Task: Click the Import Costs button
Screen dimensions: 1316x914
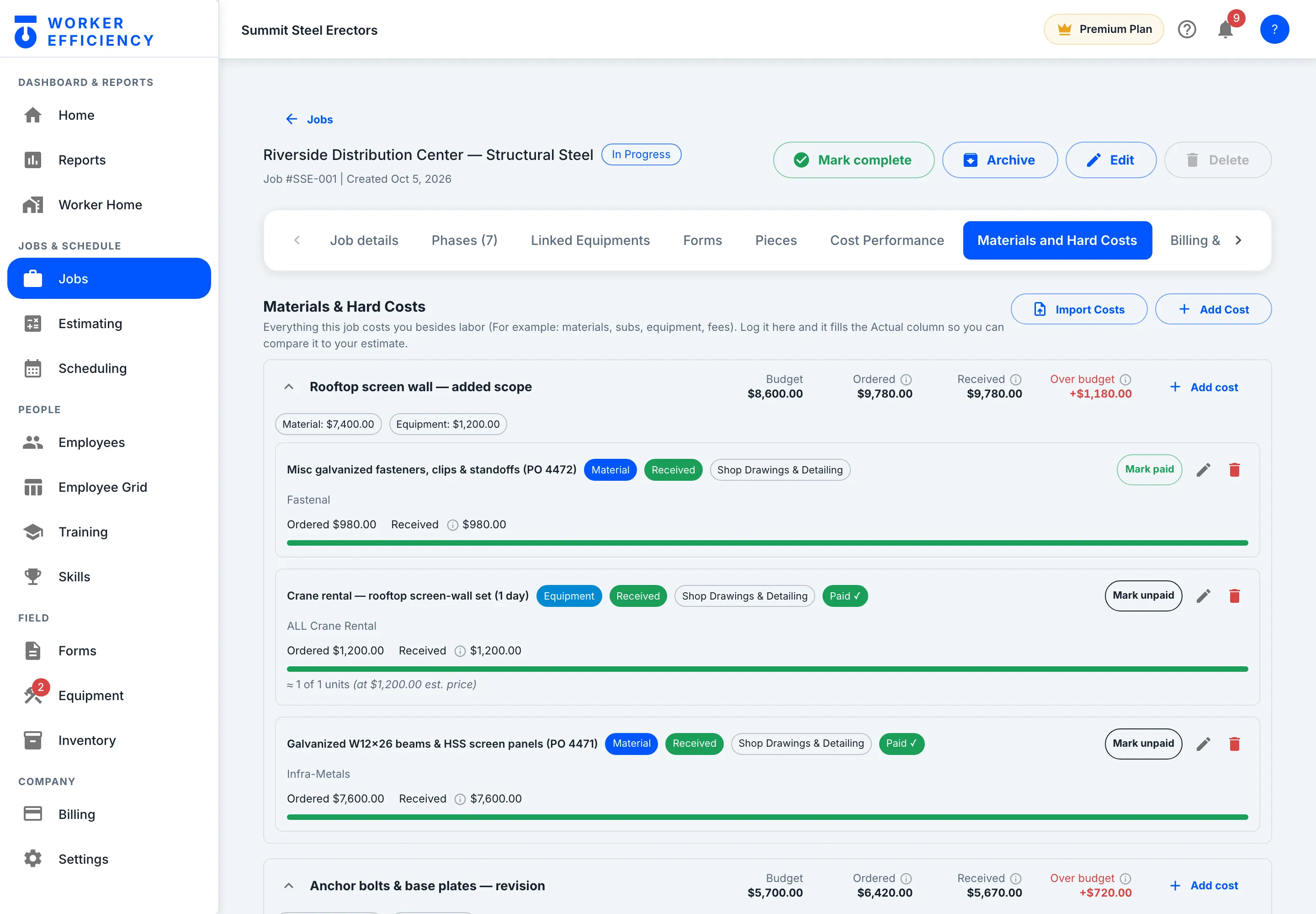Action: click(x=1078, y=309)
